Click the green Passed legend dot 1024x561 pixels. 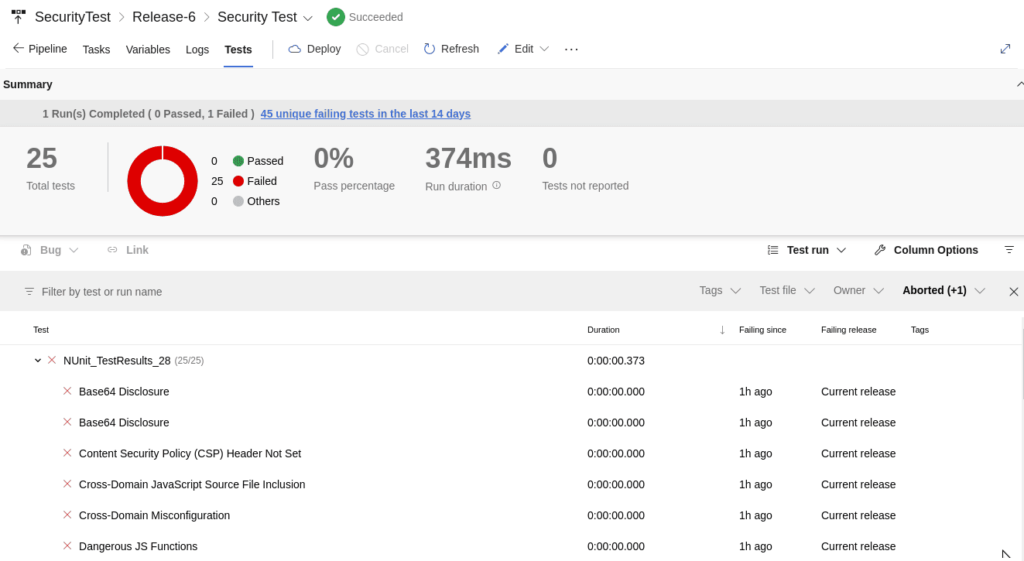click(x=238, y=161)
